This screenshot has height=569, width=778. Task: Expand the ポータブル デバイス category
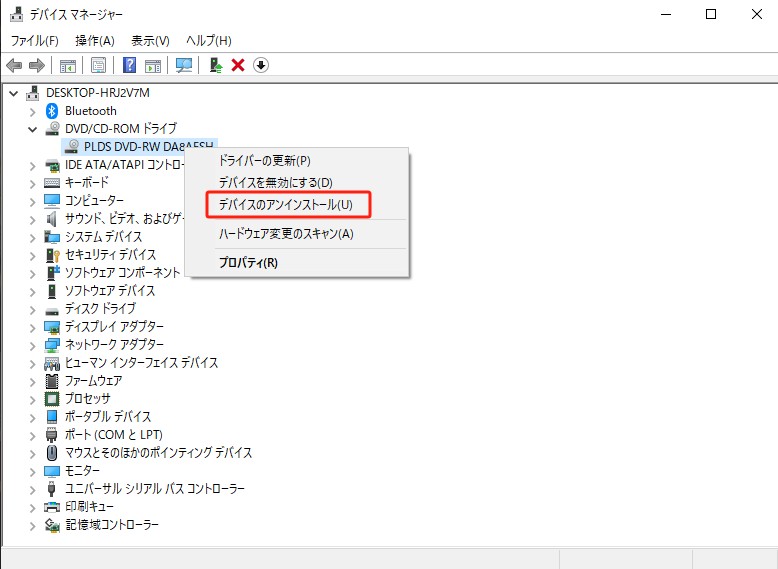coord(33,417)
